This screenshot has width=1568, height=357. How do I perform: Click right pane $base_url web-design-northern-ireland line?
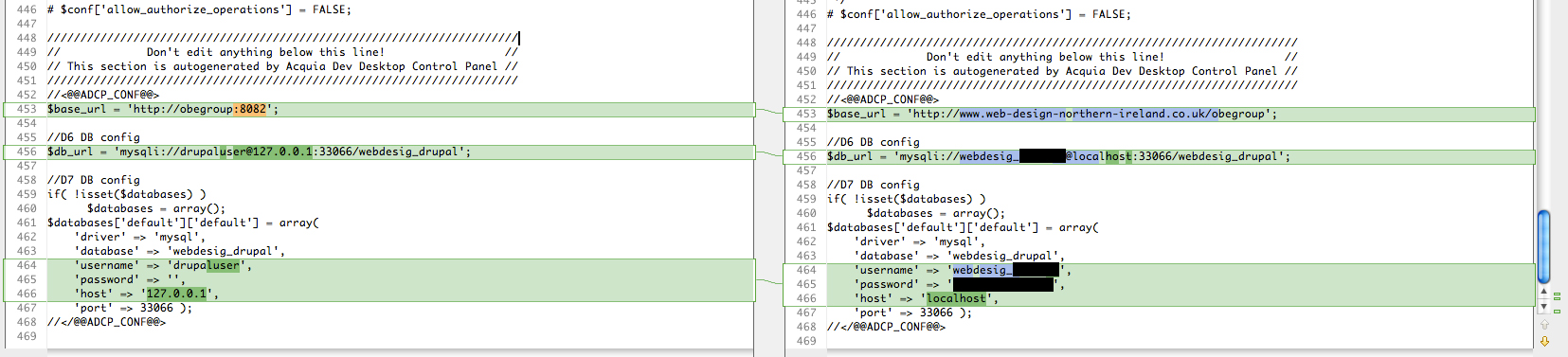tap(1052, 114)
